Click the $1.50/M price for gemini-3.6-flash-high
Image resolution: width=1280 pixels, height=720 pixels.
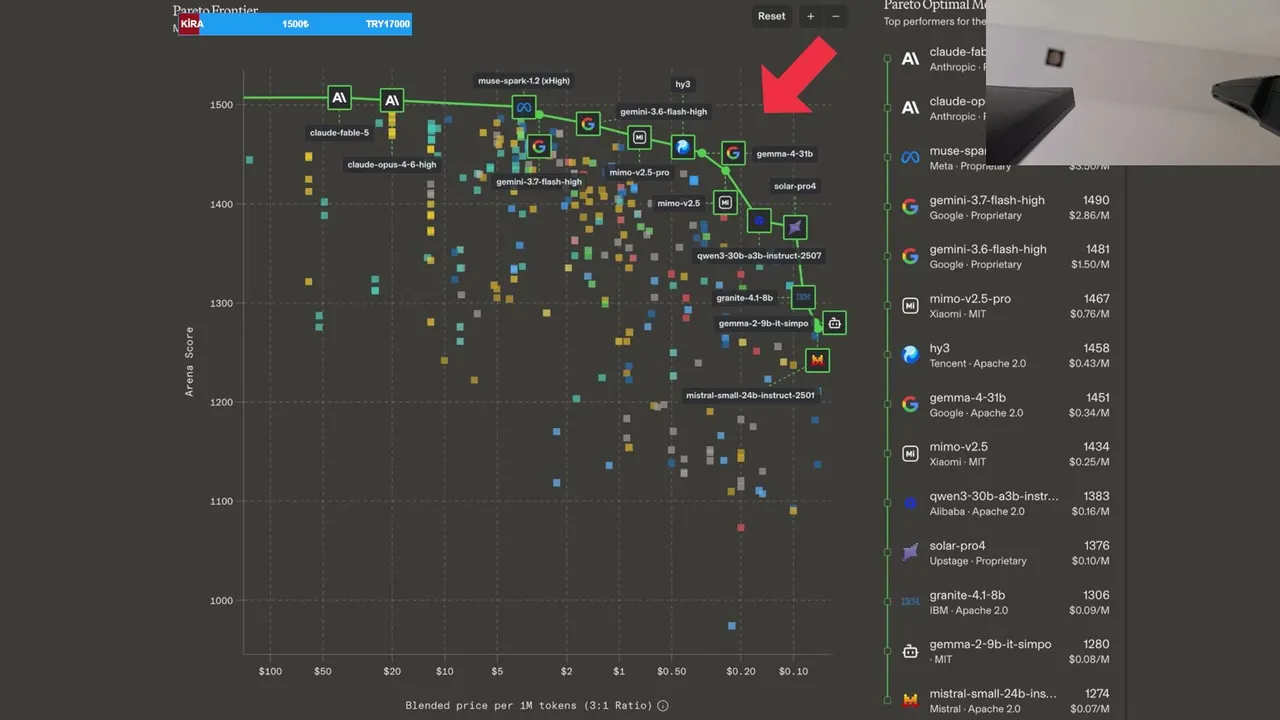(1089, 265)
